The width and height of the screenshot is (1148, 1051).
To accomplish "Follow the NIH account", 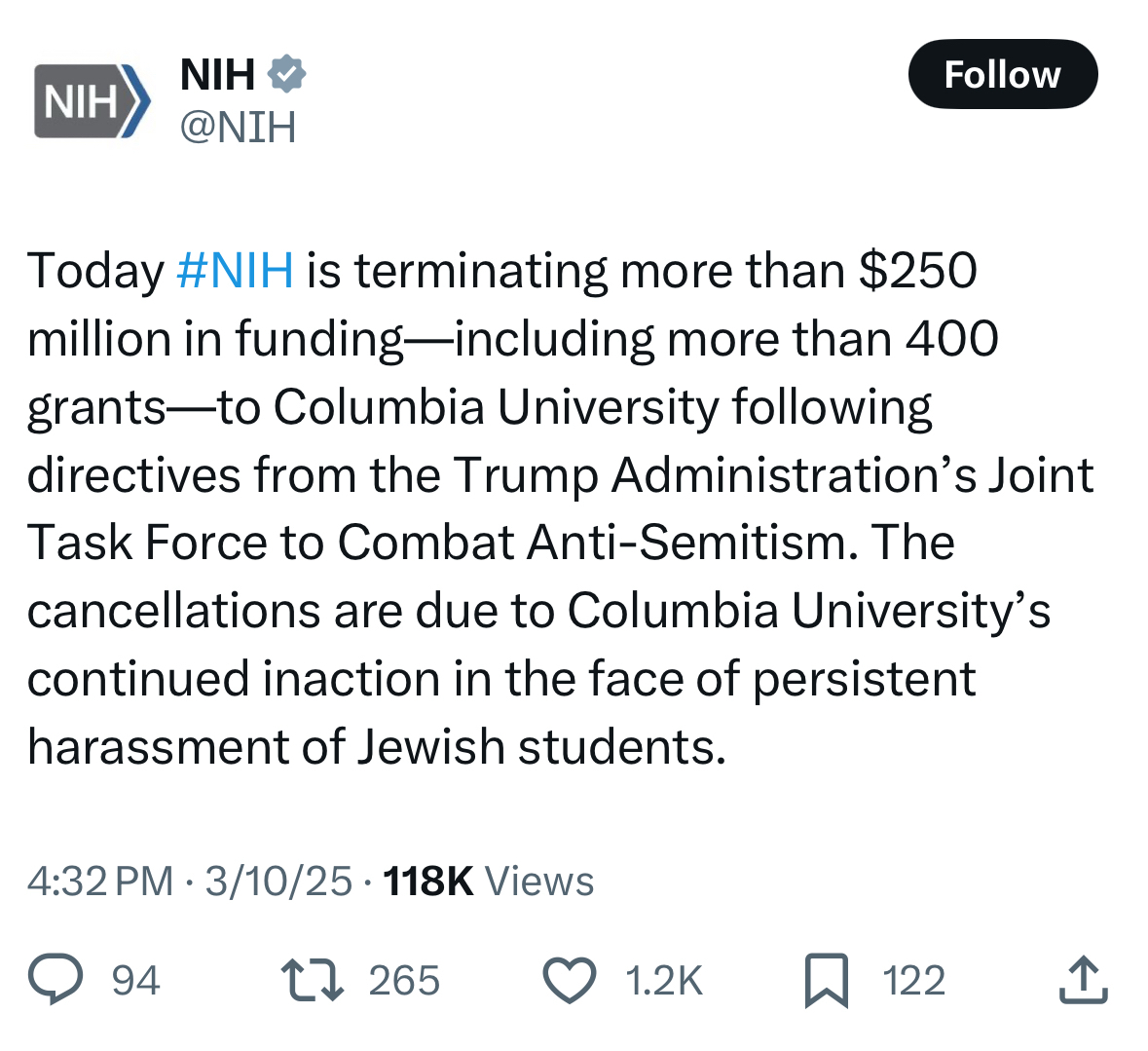I will pyautogui.click(x=1002, y=75).
